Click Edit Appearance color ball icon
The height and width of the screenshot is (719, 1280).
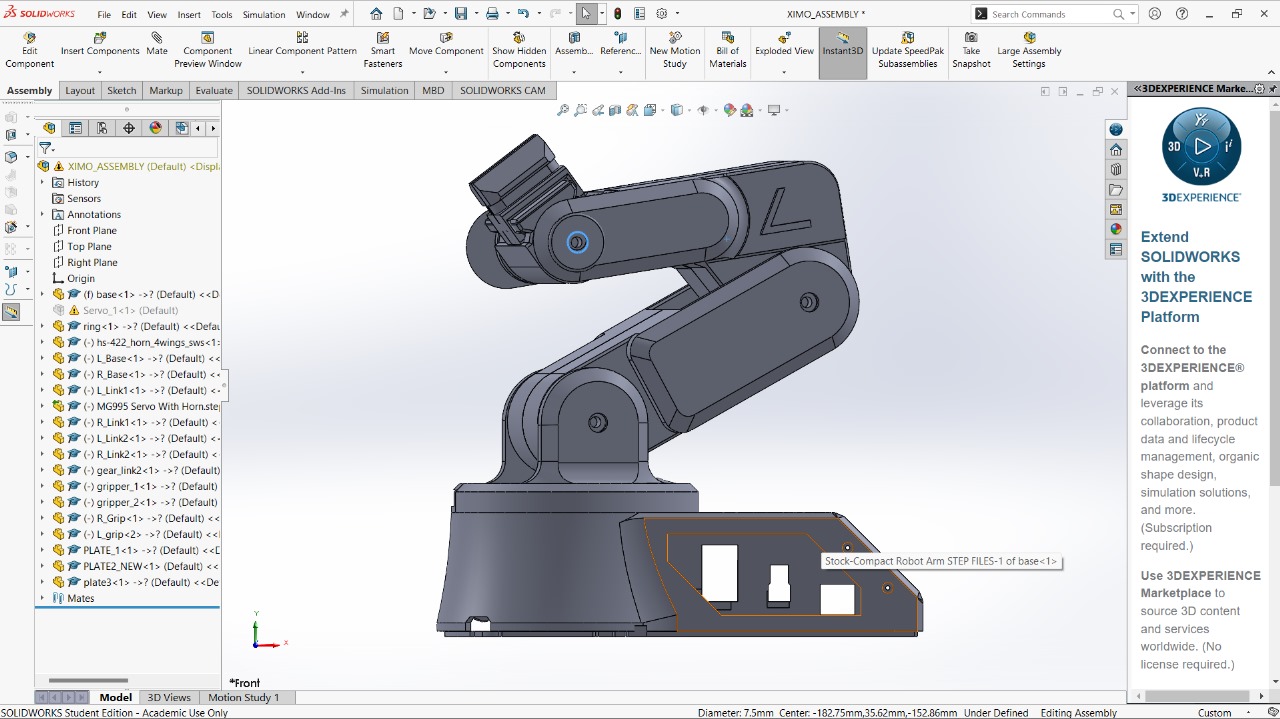click(x=730, y=110)
